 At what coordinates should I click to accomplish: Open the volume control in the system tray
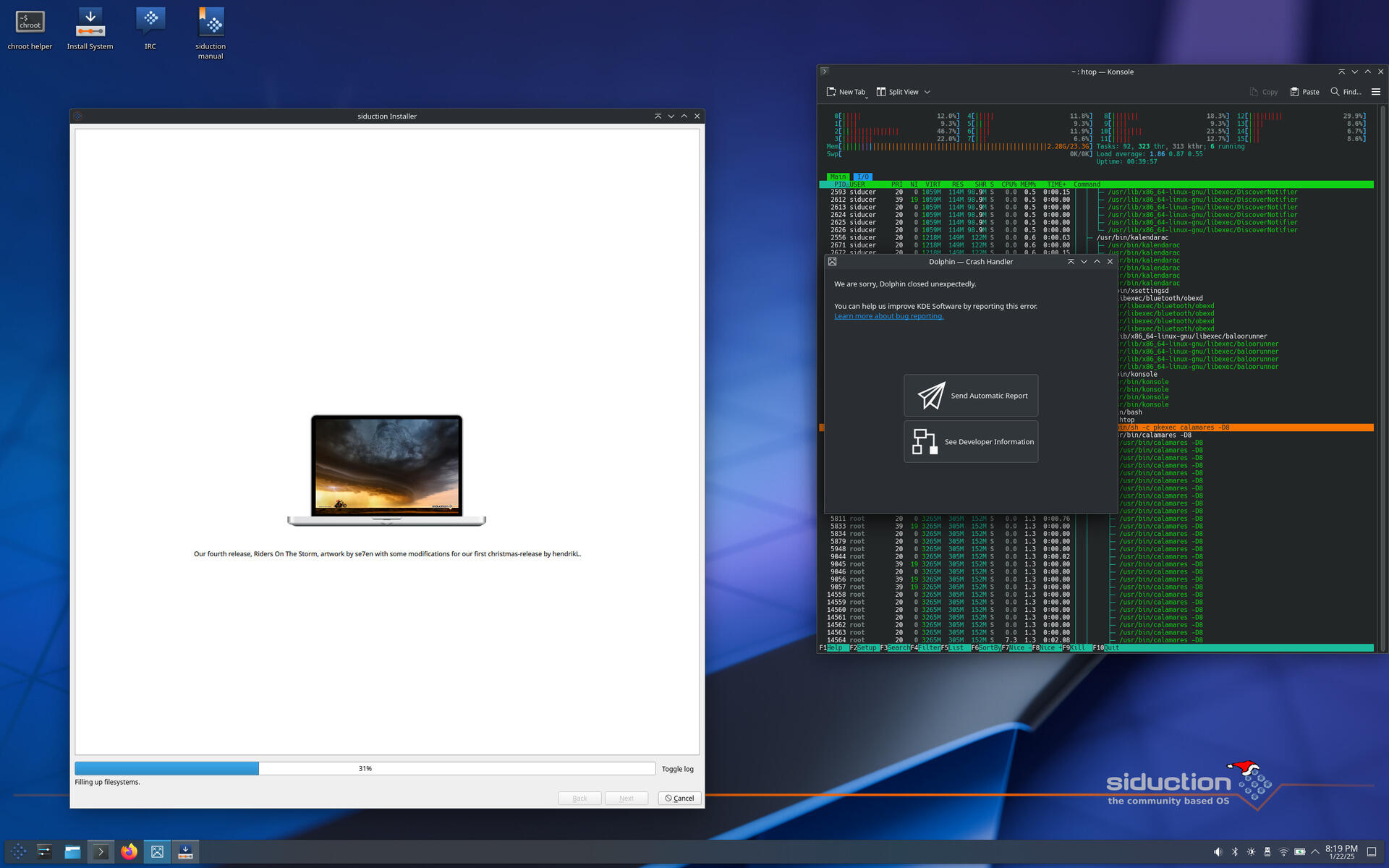click(1218, 851)
